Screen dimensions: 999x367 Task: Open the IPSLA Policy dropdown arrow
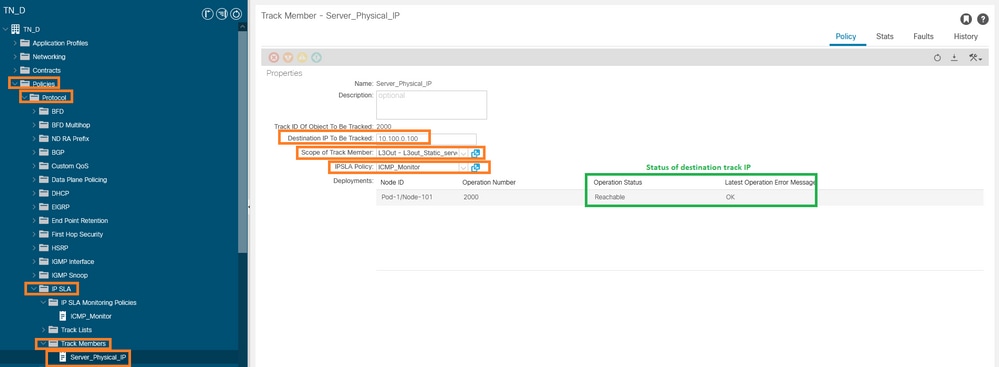[463, 168]
